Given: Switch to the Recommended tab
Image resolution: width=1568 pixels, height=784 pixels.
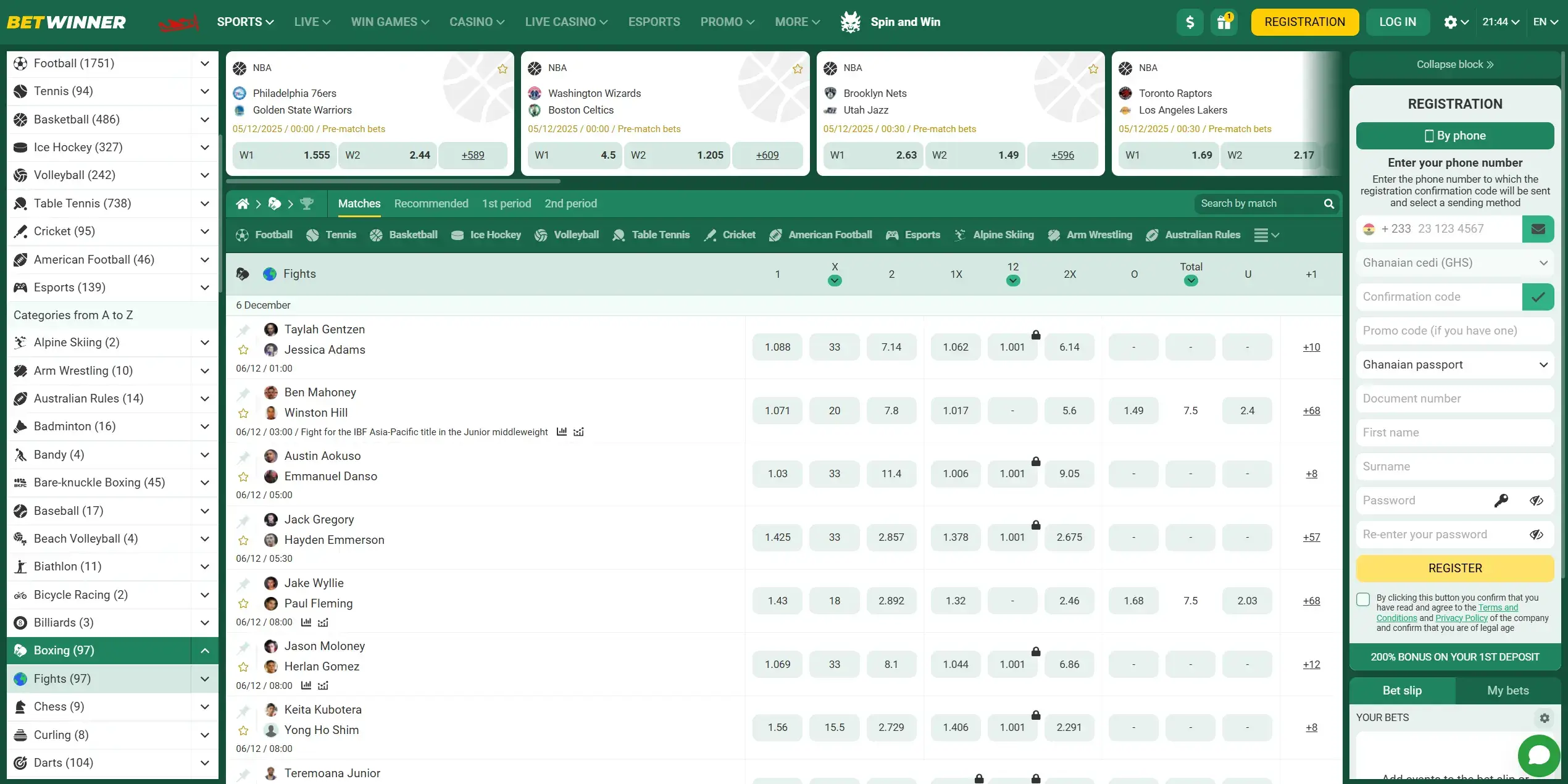Looking at the screenshot, I should 431,203.
